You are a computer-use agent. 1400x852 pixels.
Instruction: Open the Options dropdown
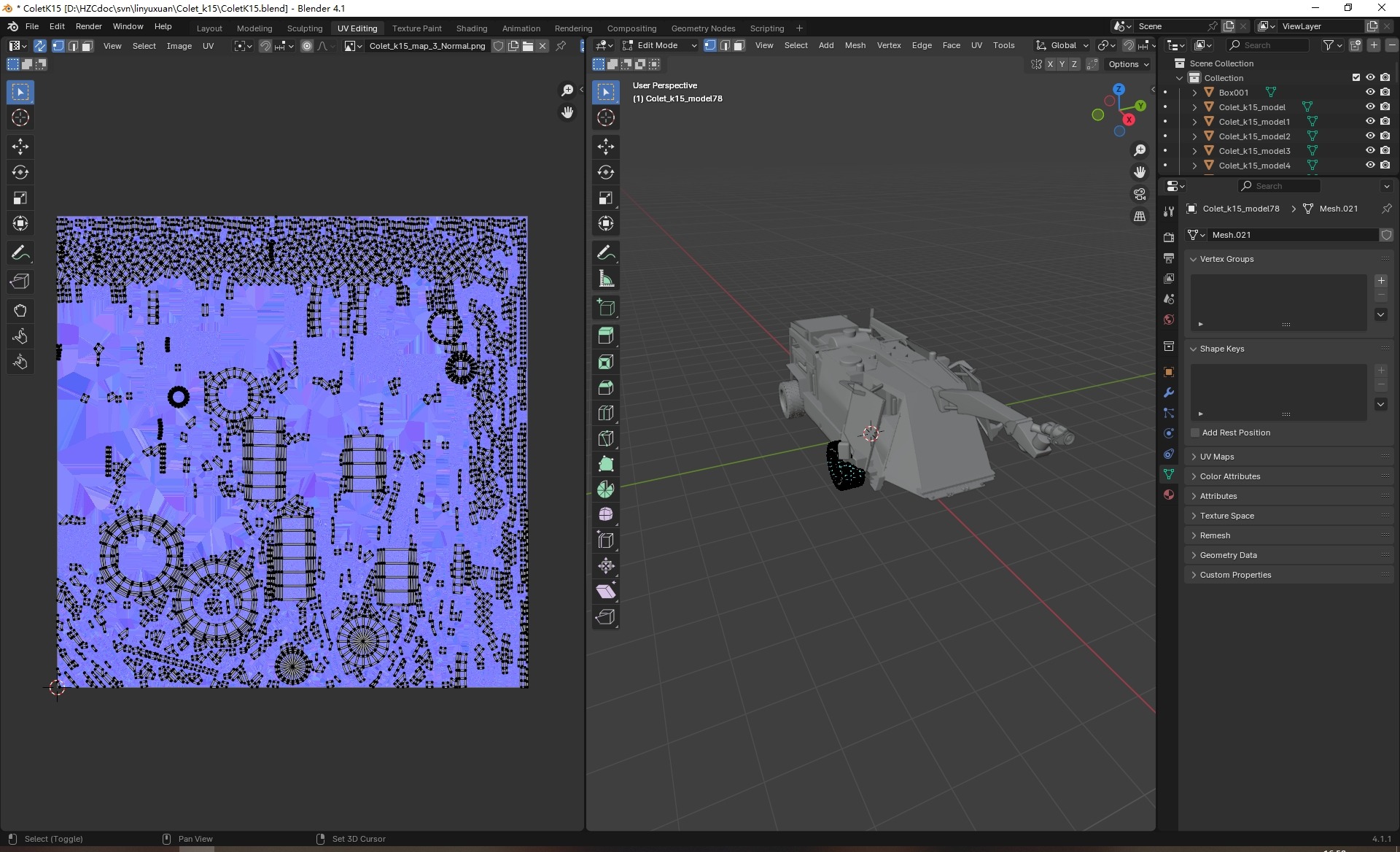(x=1128, y=64)
